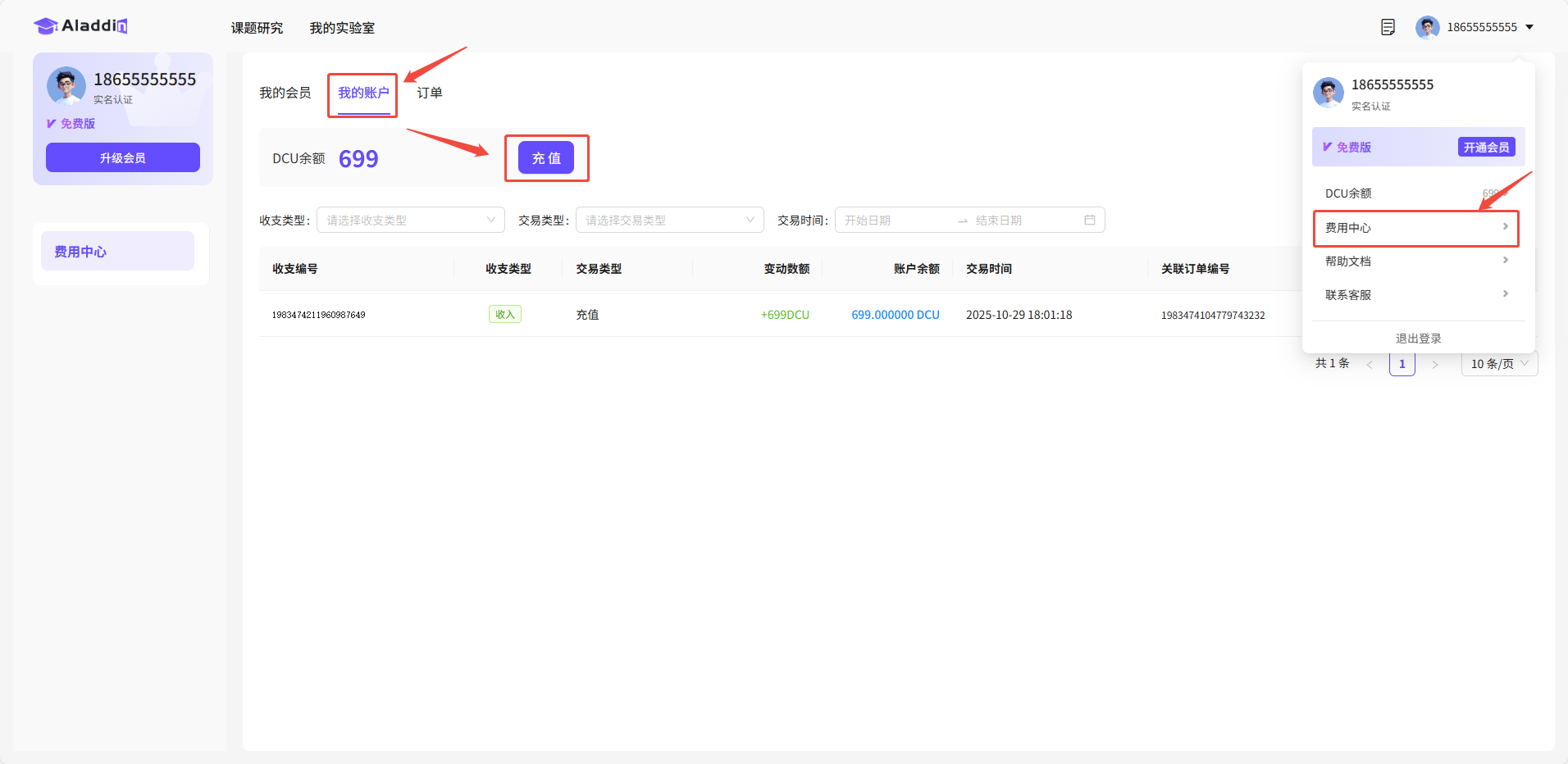Image resolution: width=1568 pixels, height=764 pixels.
Task: Click the sidebar profile avatar picture
Action: (66, 86)
